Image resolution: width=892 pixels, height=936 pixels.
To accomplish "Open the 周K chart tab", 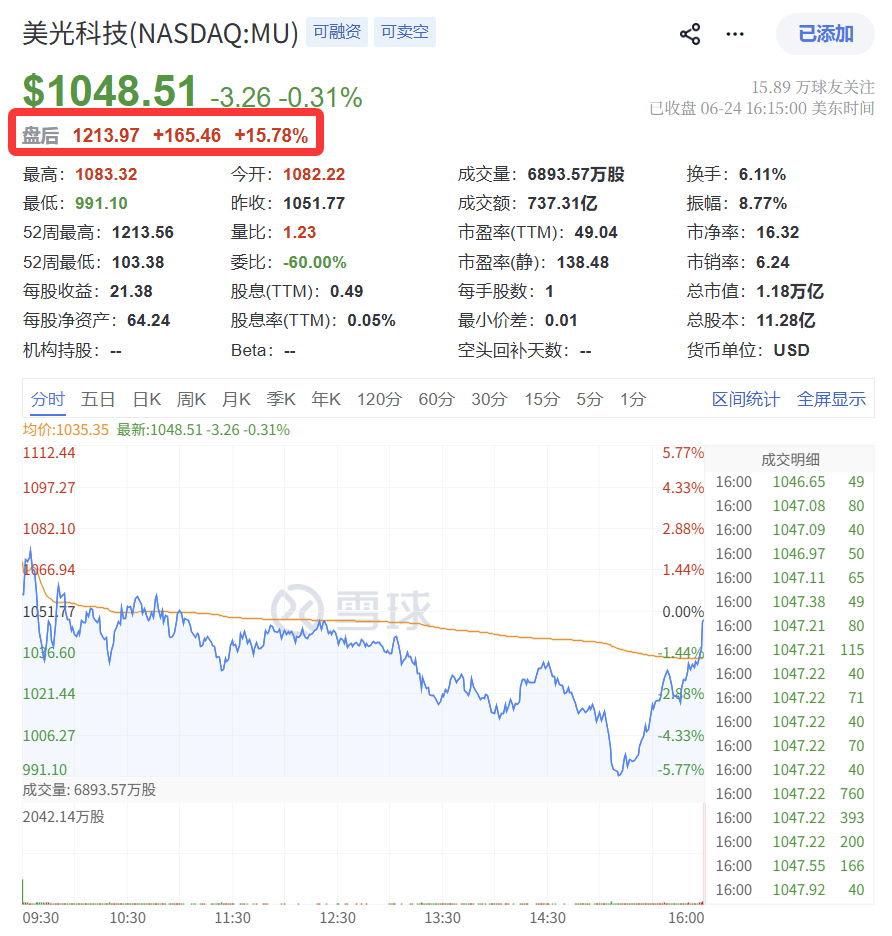I will (191, 399).
